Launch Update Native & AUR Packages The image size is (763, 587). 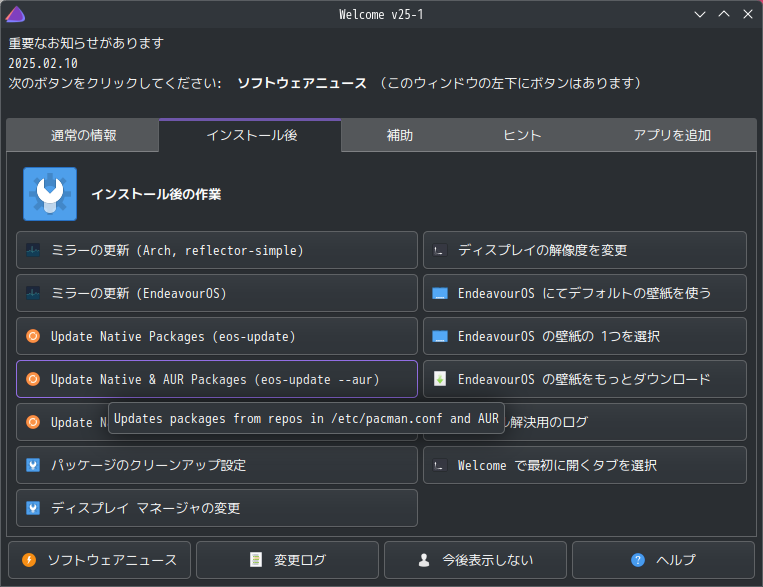click(x=216, y=379)
